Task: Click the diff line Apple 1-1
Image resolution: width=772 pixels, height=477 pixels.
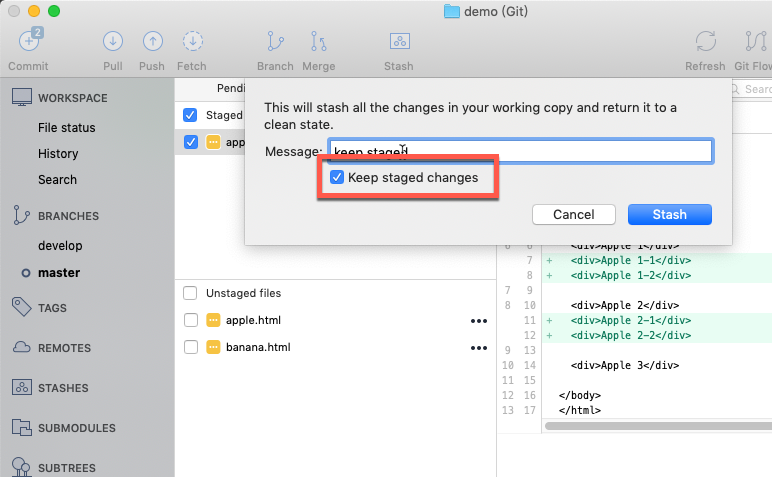Action: [x=631, y=260]
